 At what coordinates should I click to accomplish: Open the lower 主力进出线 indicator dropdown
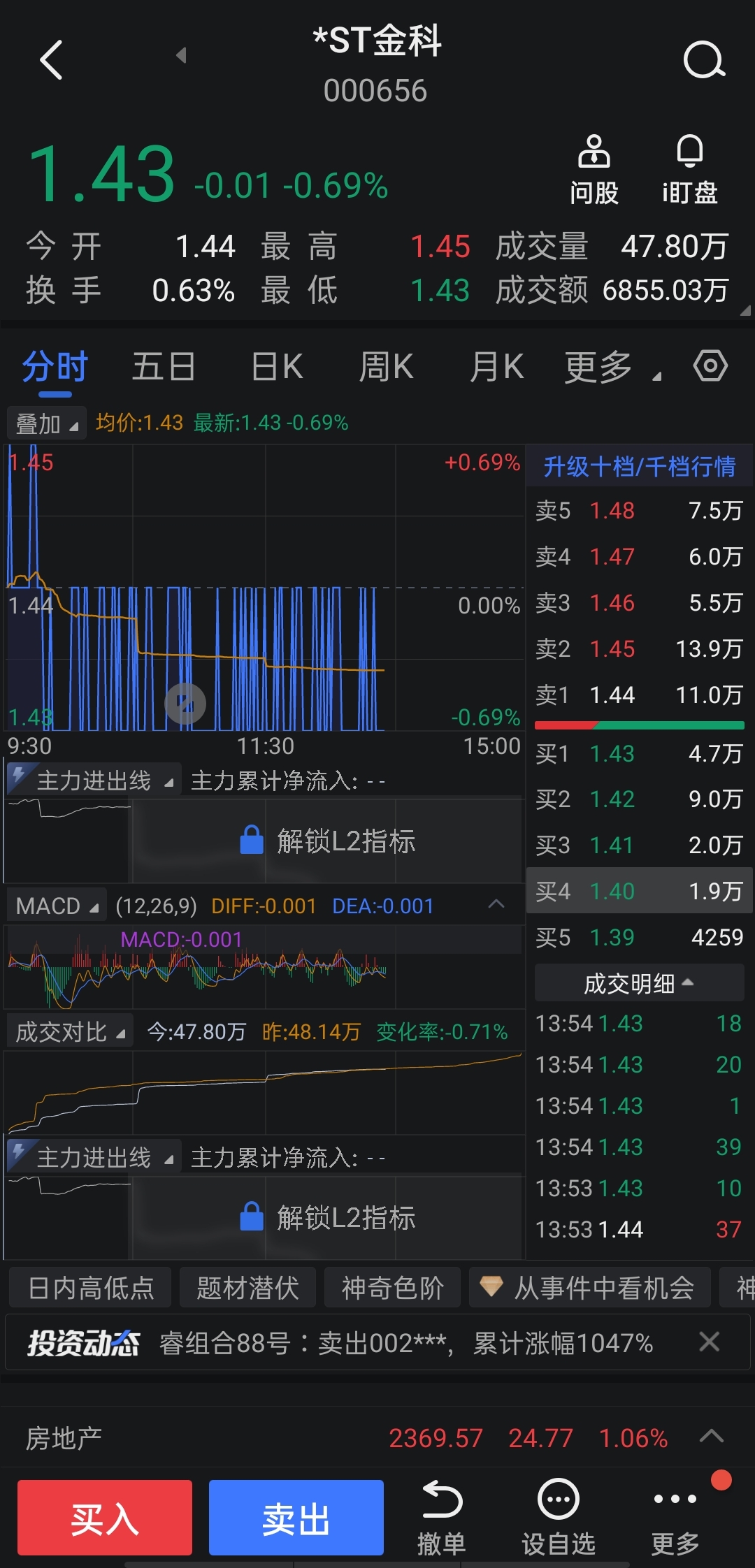[x=94, y=1157]
